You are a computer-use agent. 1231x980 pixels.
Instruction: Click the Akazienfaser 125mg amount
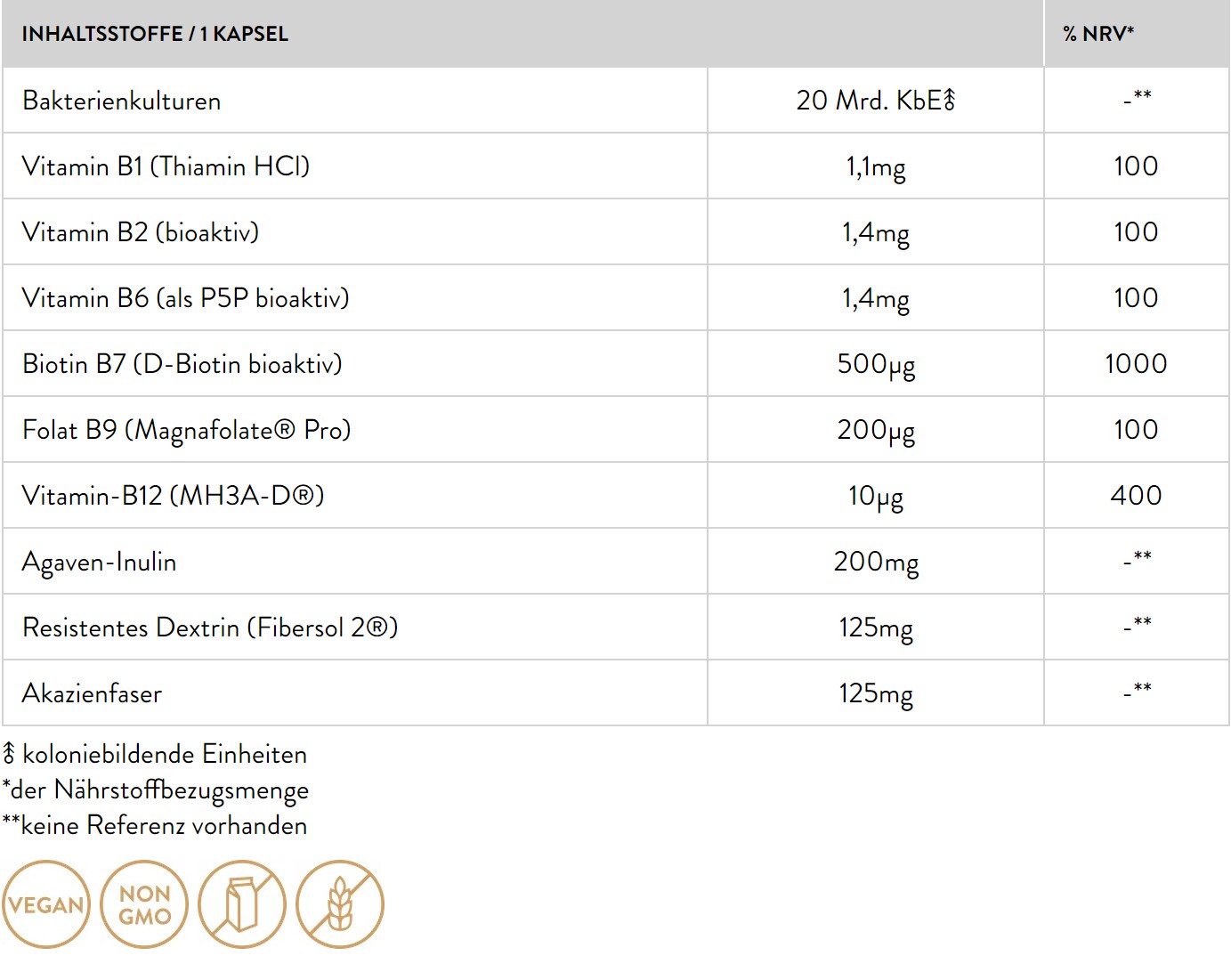[876, 693]
